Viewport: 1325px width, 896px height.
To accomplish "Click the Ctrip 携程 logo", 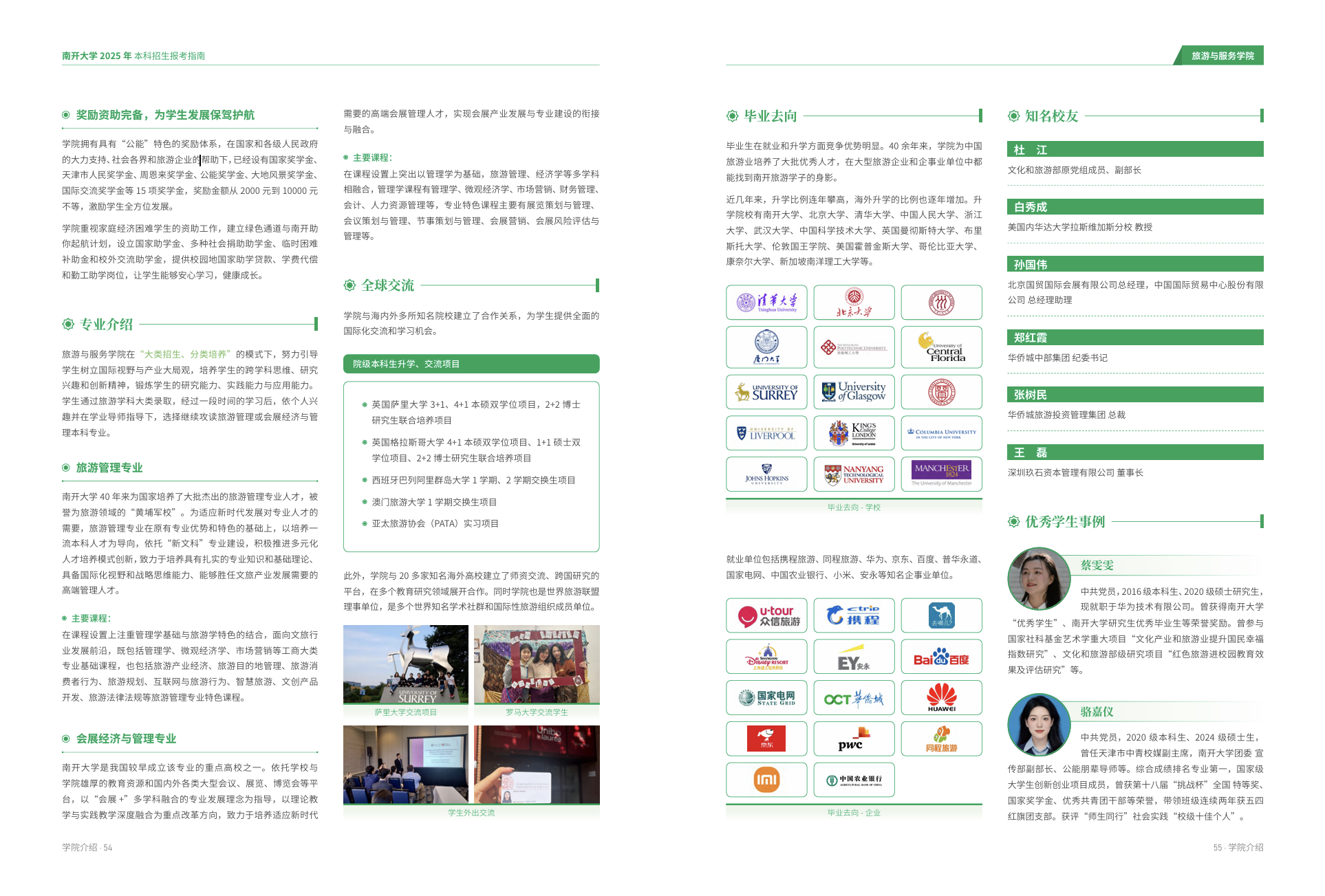I will pyautogui.click(x=854, y=615).
